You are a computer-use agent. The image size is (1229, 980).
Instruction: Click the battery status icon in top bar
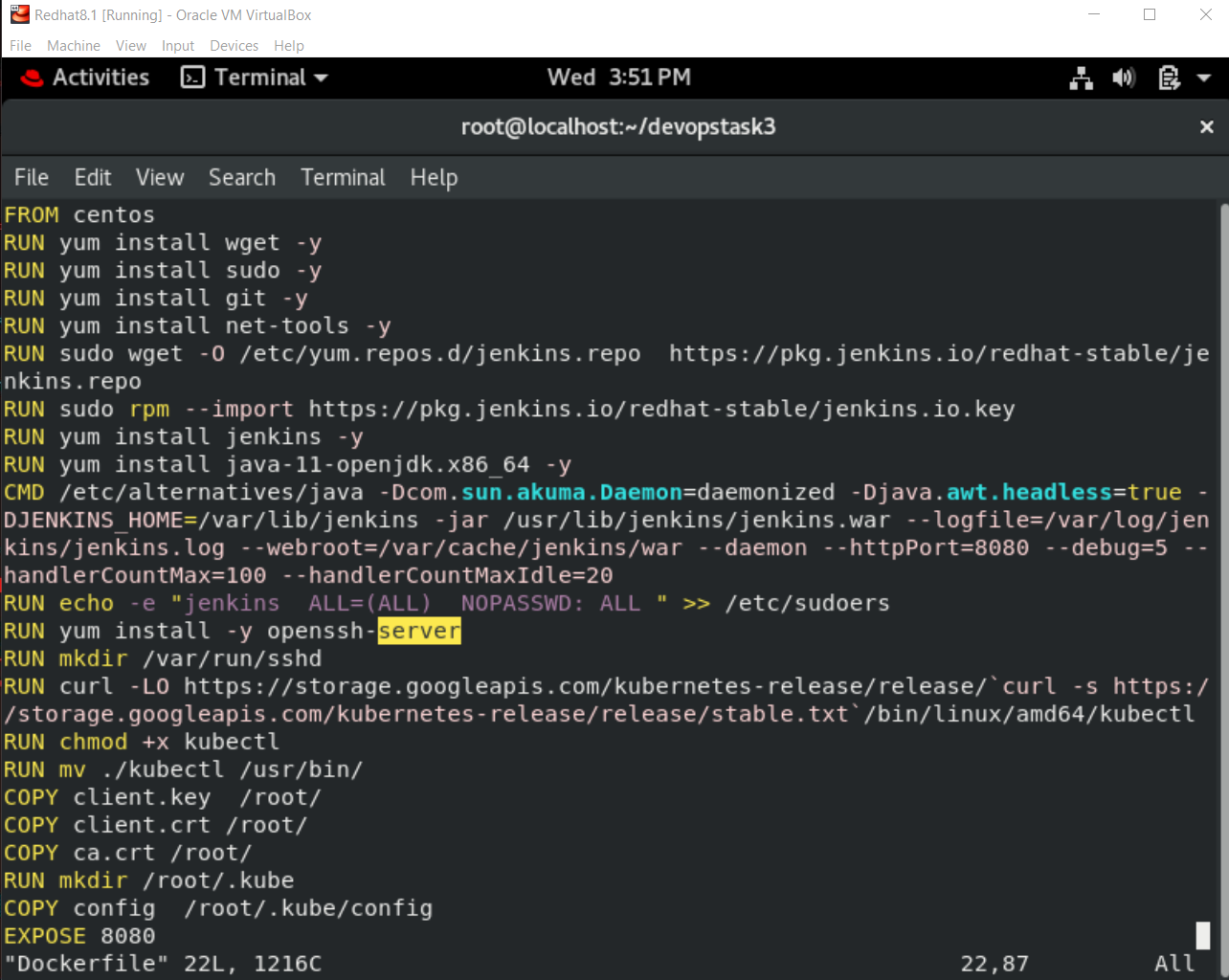tap(1169, 78)
